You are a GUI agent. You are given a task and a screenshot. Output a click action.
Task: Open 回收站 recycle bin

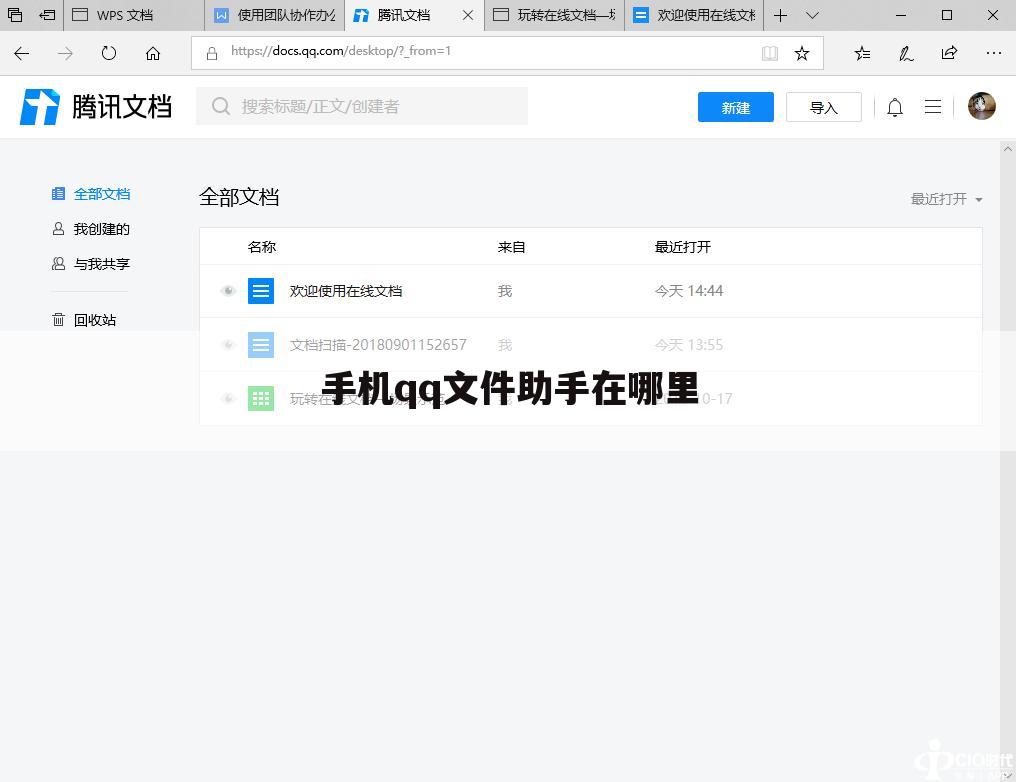coord(84,320)
